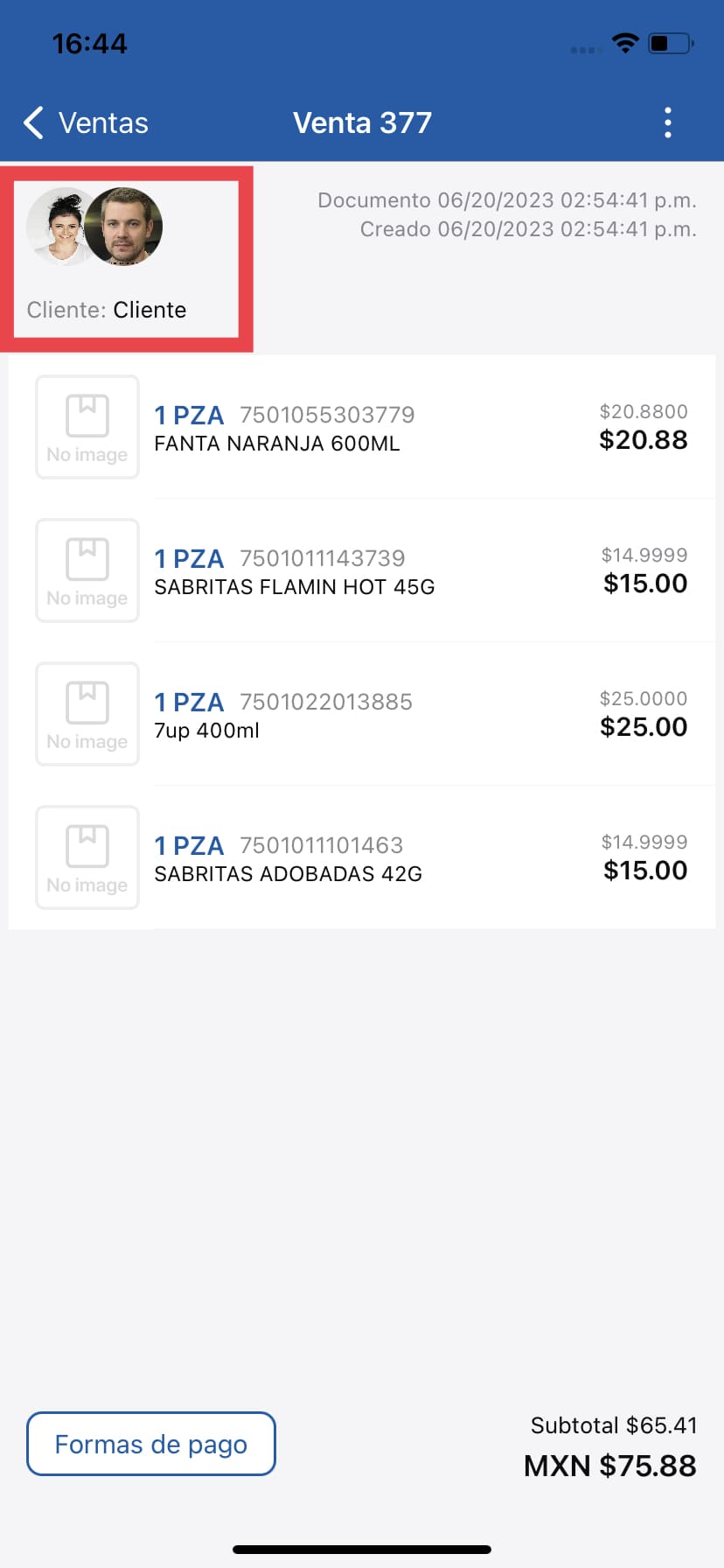Open the Formas de pago button
Screen dimensions: 724x1568
pyautogui.click(x=151, y=1444)
